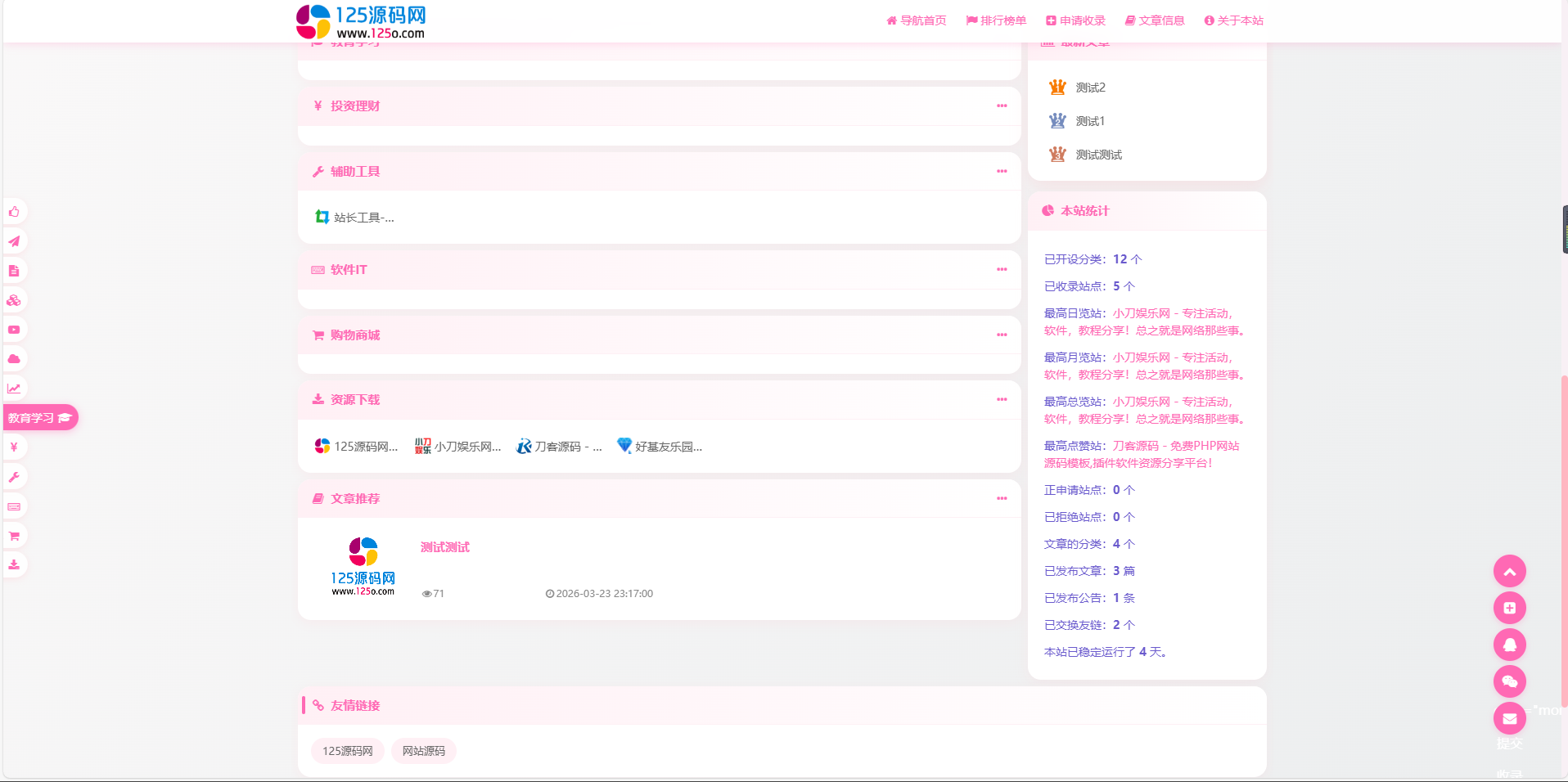Viewport: 1568px width, 782px height.
Task: Open article 测试2 in latest list
Action: click(x=1091, y=88)
